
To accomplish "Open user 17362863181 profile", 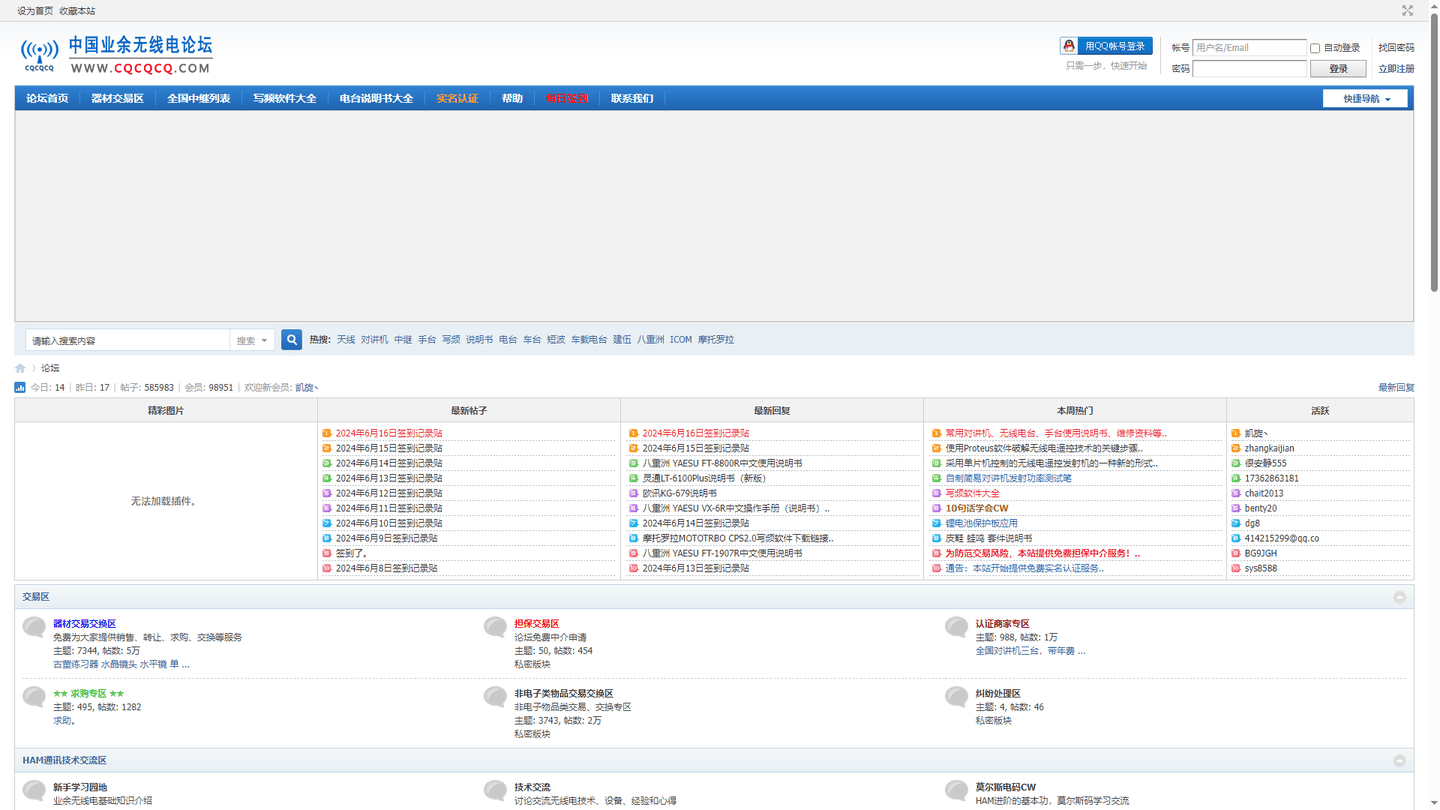I will coord(1272,478).
